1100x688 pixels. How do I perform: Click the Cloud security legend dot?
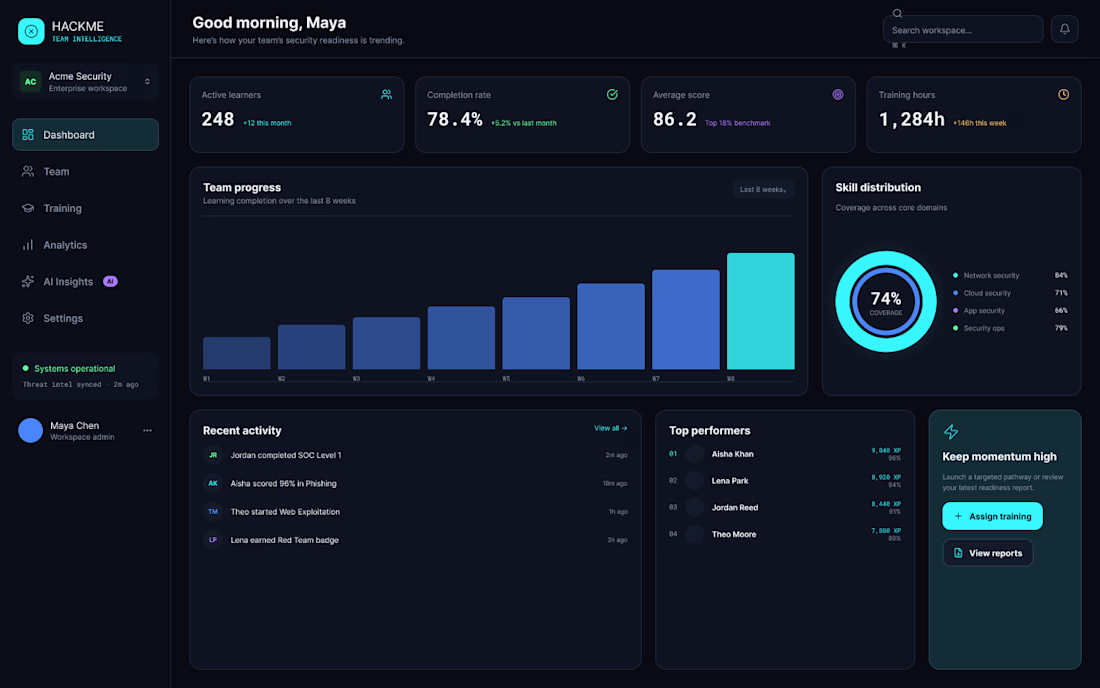(x=955, y=293)
